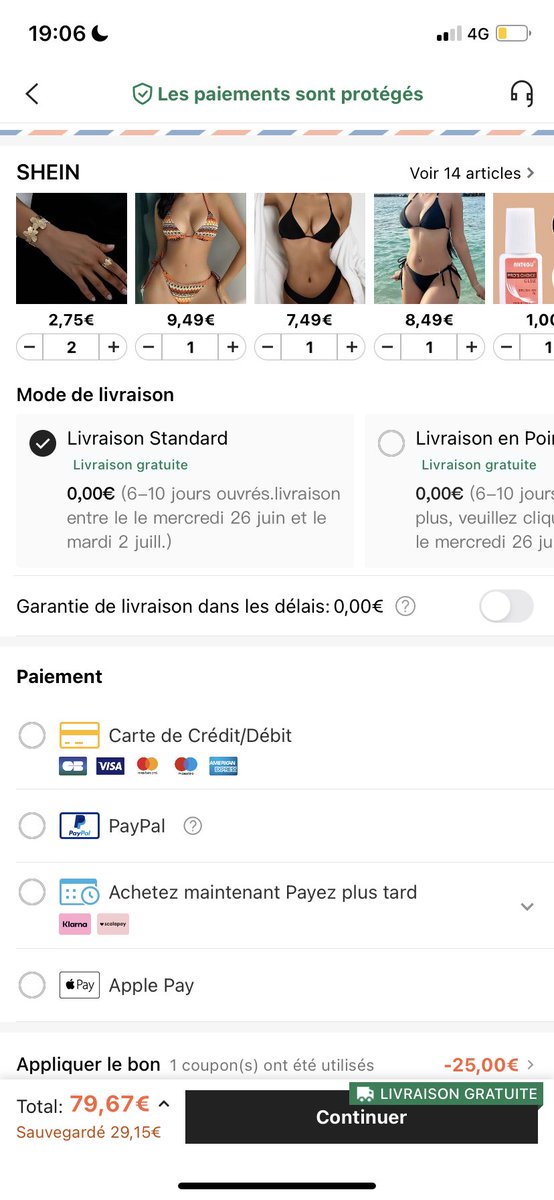Select Apple Pay payment radio button
The height and width of the screenshot is (1200, 554).
tap(32, 985)
